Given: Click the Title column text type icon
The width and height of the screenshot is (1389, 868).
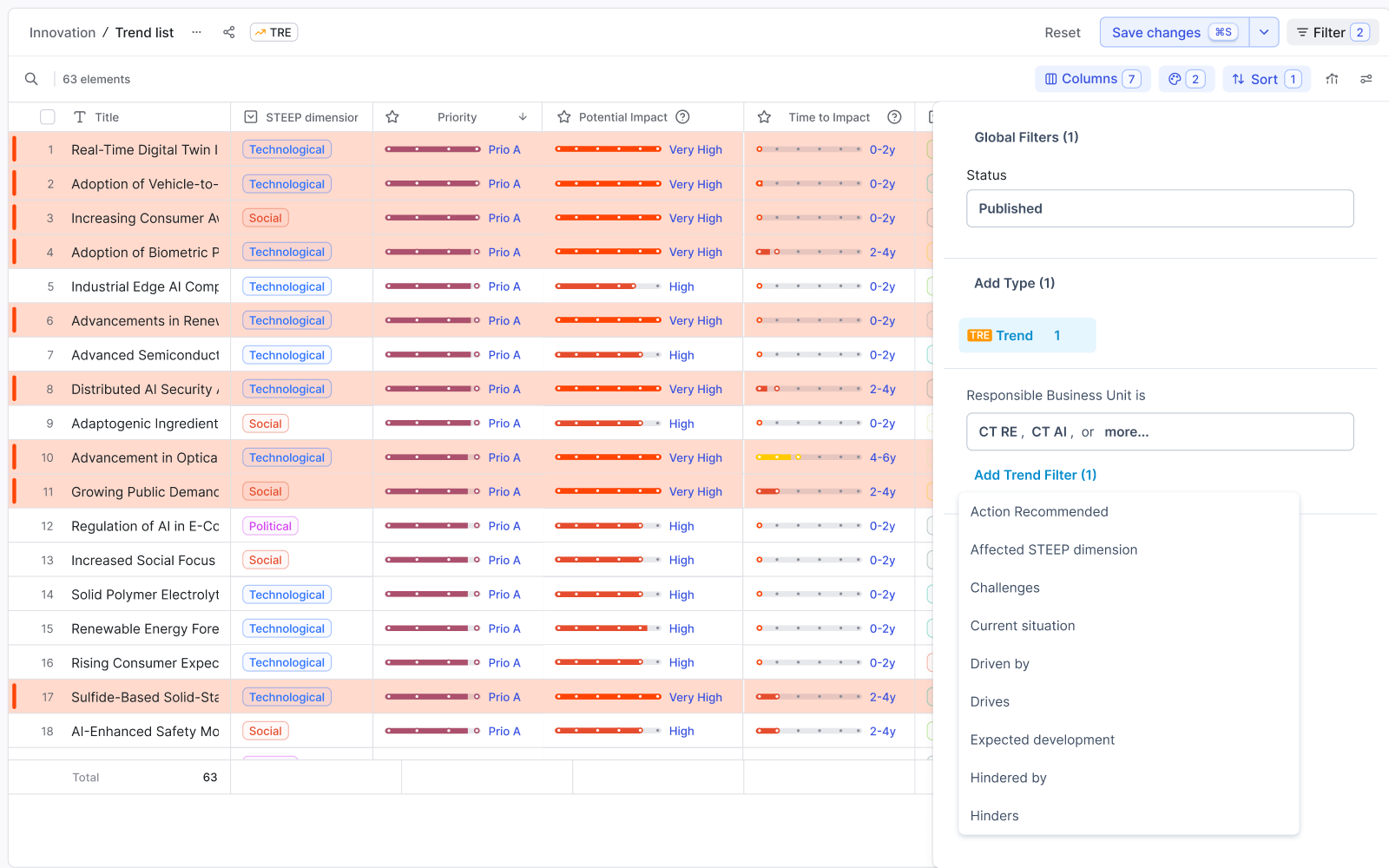Looking at the screenshot, I should click(80, 117).
